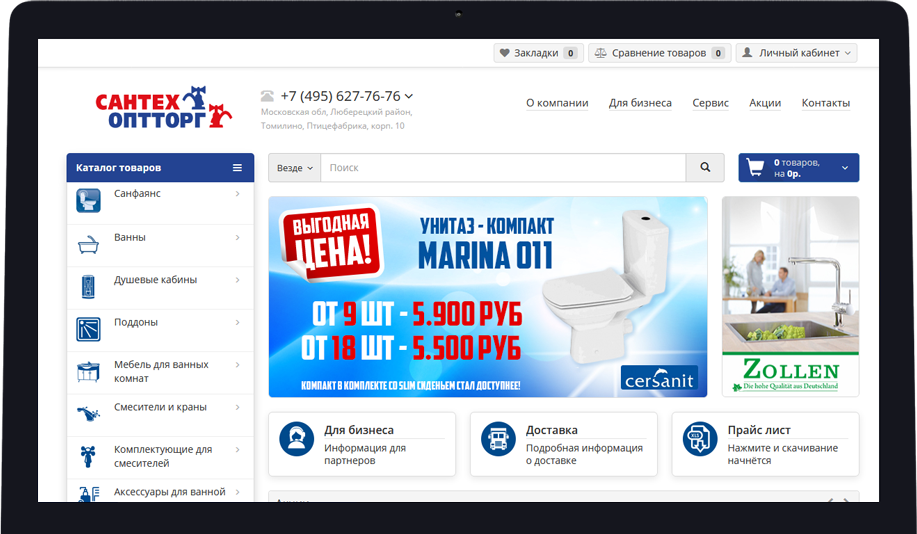Open Доставка info card
The height and width of the screenshot is (534, 917).
click(x=564, y=445)
